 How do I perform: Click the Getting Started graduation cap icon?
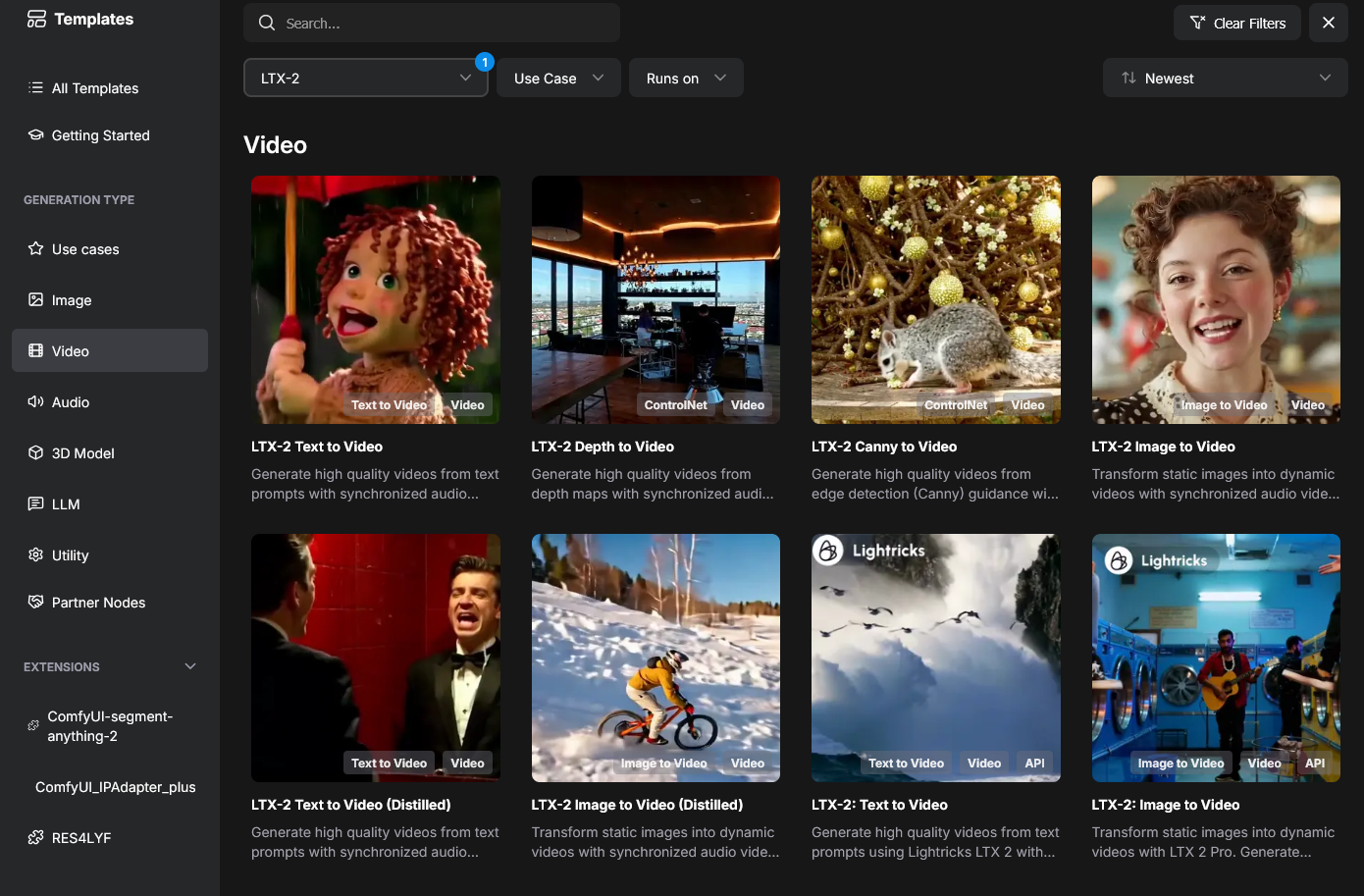[x=35, y=134]
